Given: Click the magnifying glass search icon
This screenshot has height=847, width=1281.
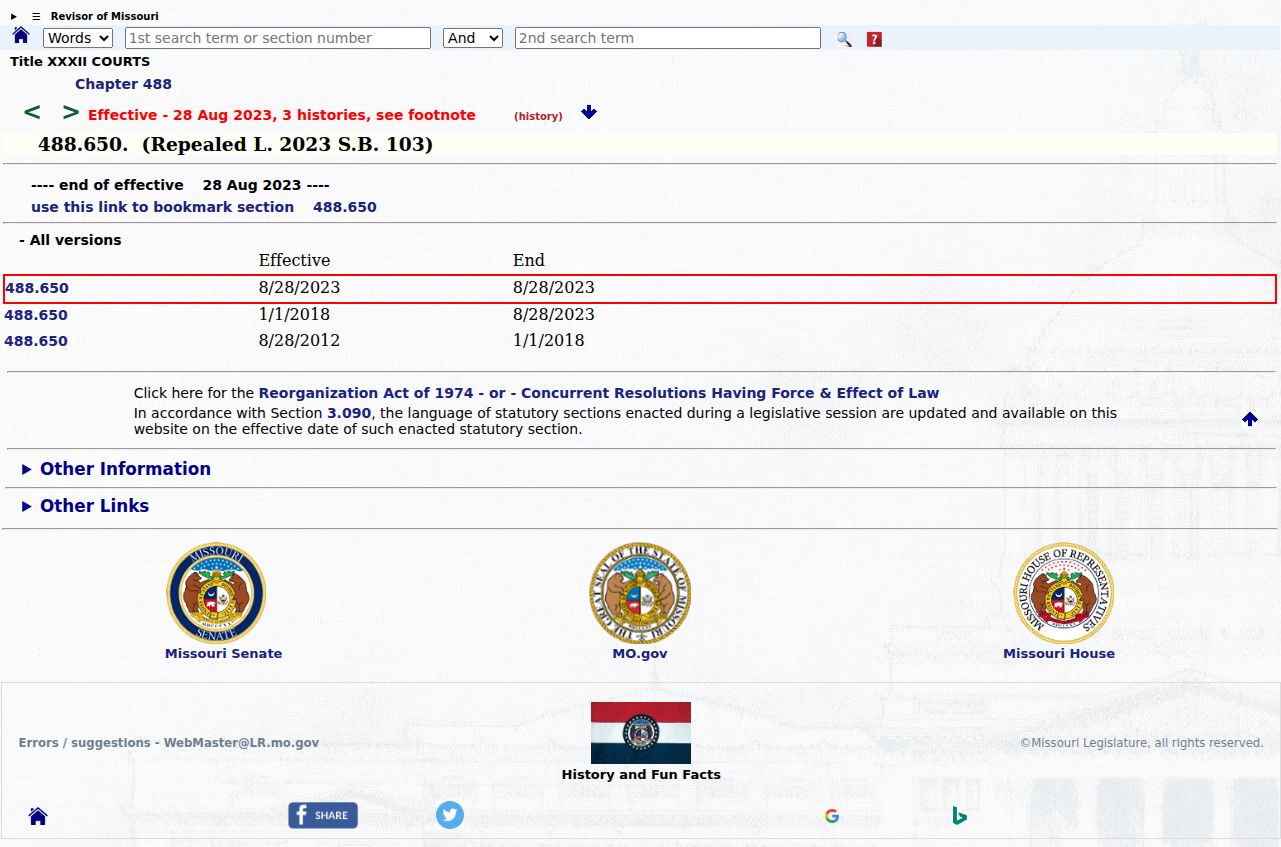Looking at the screenshot, I should [x=845, y=39].
